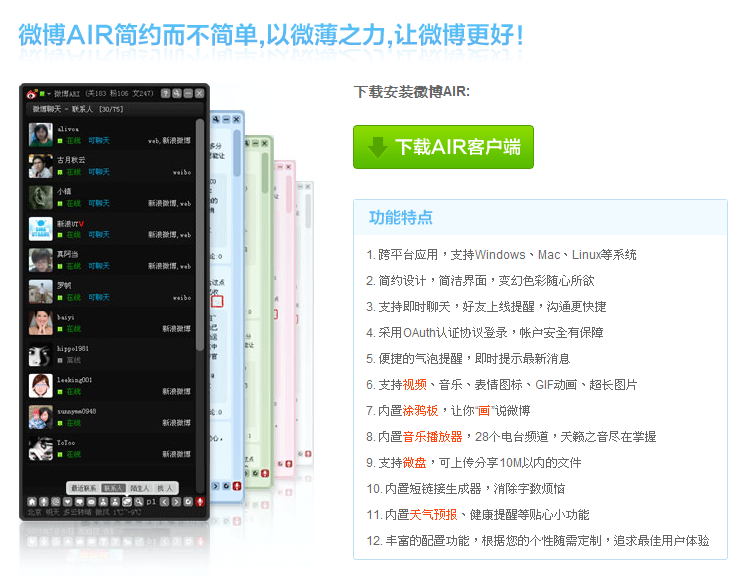Open the red 涂鸦板 link
This screenshot has width=747, height=584.
point(420,411)
